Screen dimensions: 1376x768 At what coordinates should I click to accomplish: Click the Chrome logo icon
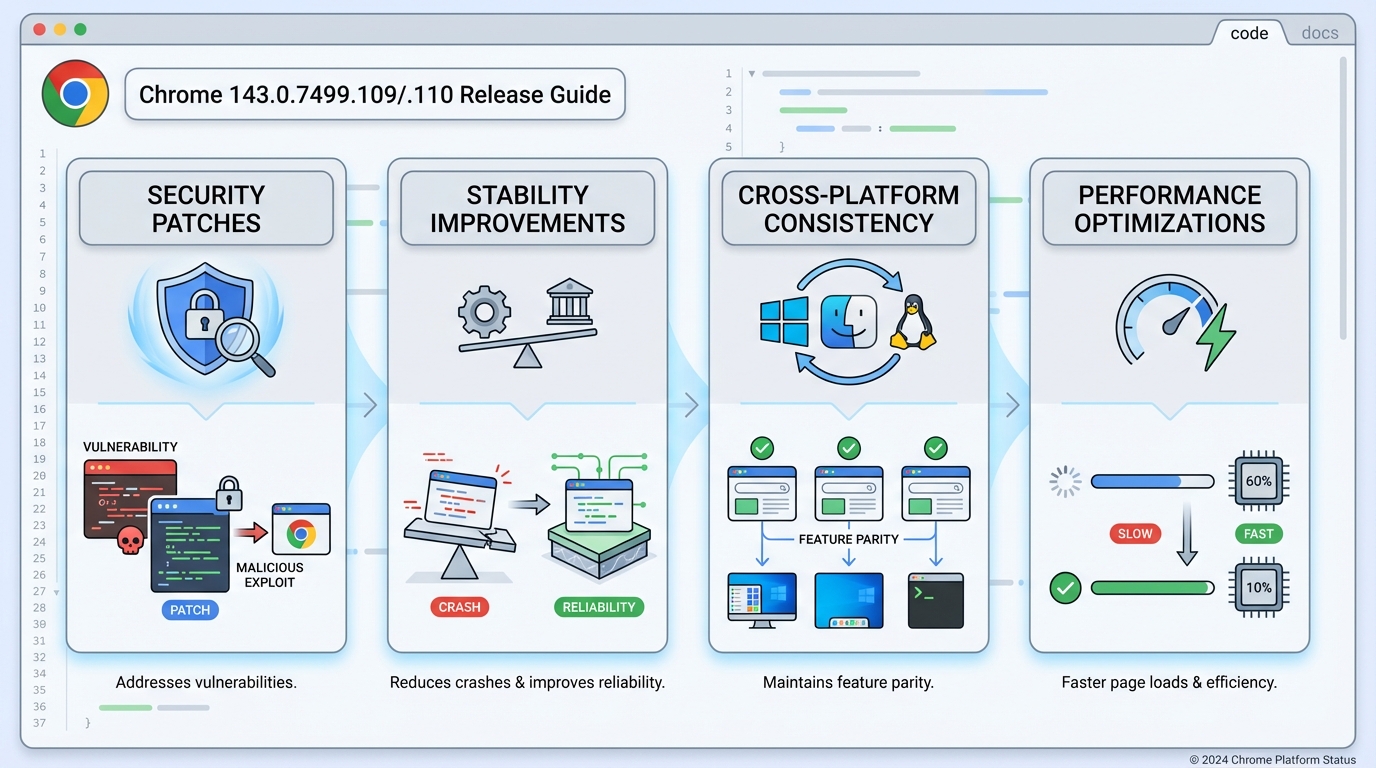tap(75, 94)
